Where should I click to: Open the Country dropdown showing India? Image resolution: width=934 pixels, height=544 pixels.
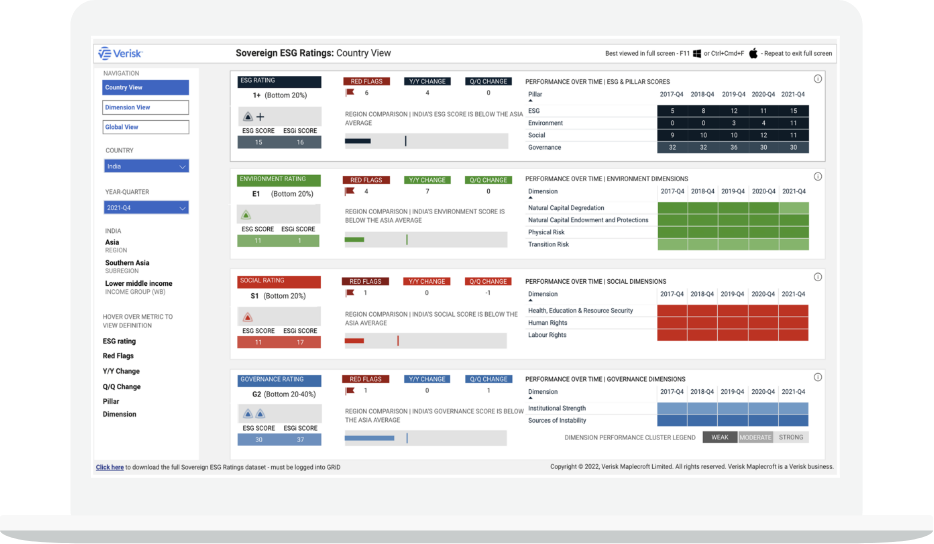coord(146,166)
